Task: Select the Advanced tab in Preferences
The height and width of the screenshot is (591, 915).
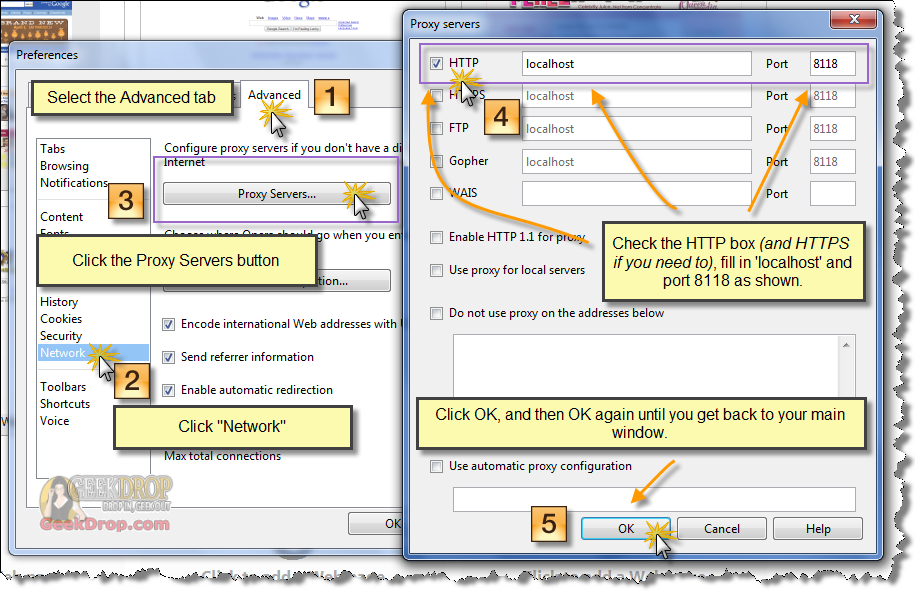Action: (274, 95)
